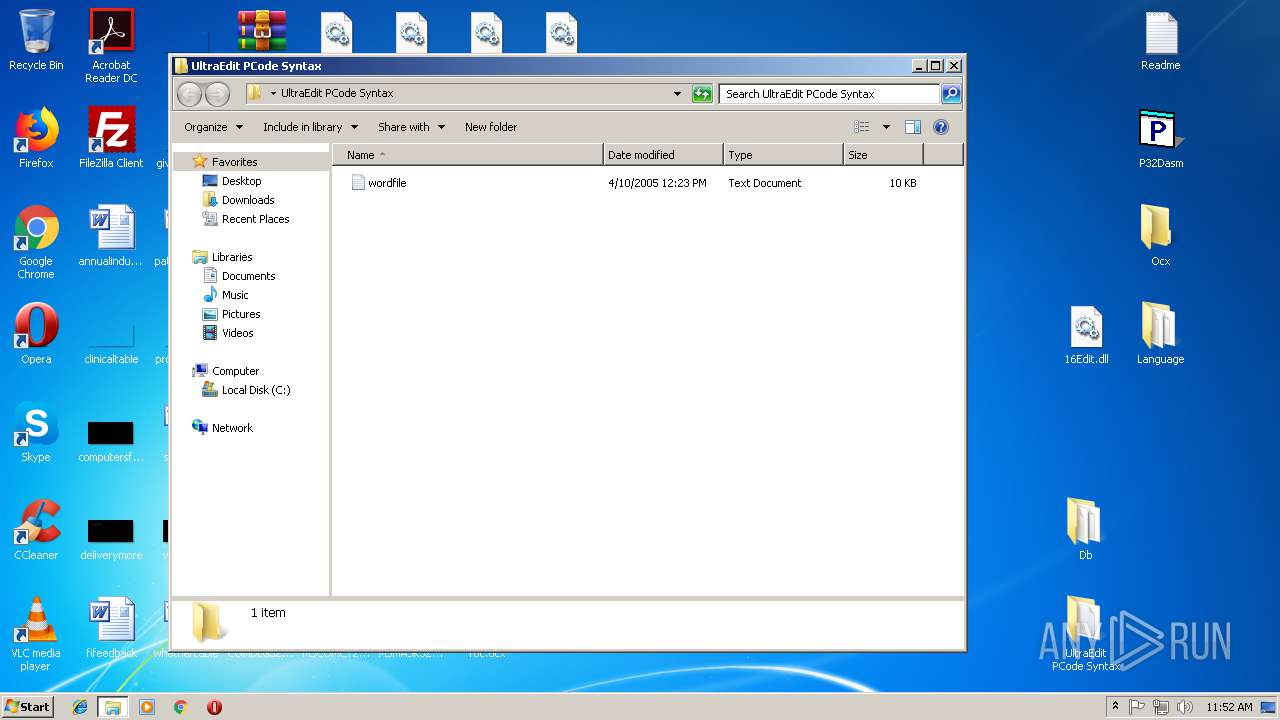Open Windows Media Player from taskbar
This screenshot has width=1280, height=720.
(x=147, y=707)
